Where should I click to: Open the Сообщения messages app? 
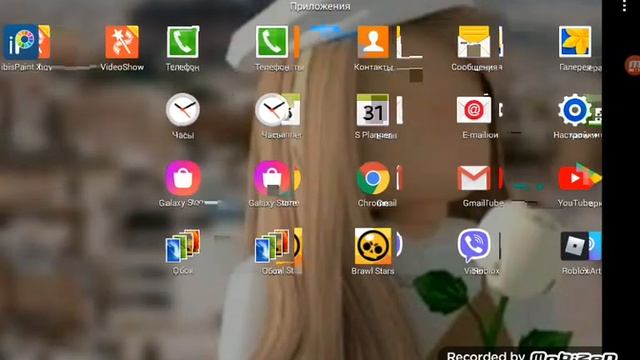473,42
